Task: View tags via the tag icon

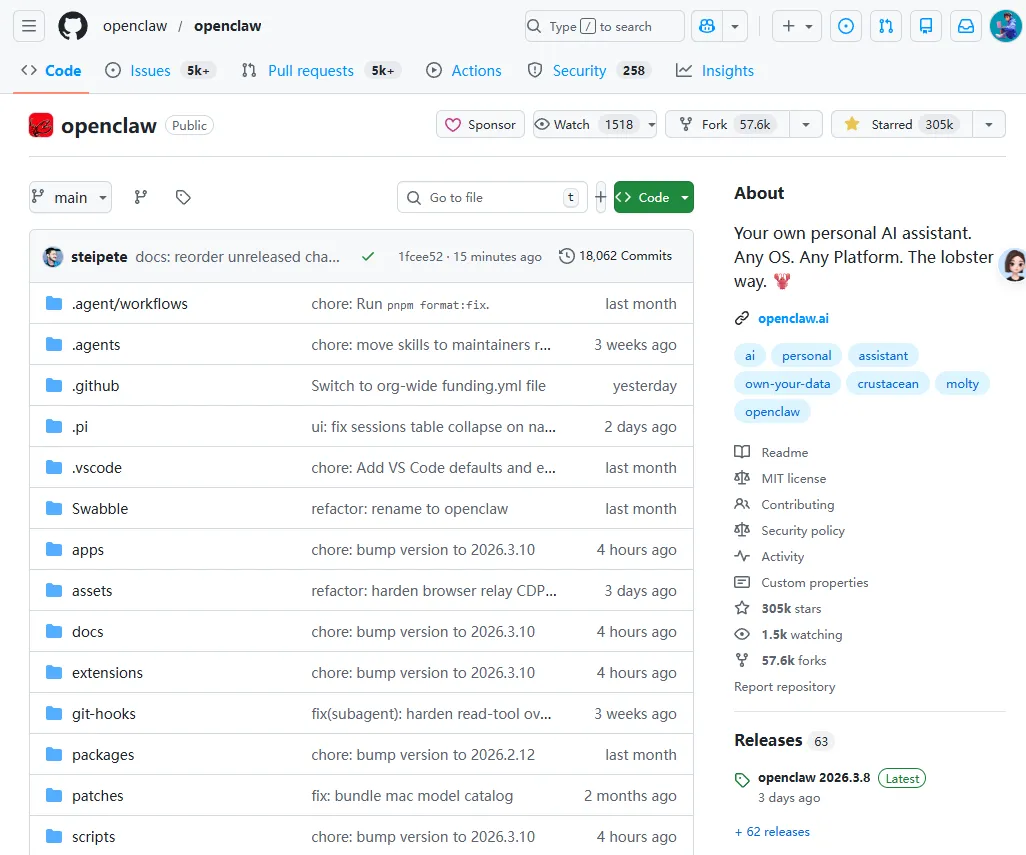Action: (x=183, y=197)
